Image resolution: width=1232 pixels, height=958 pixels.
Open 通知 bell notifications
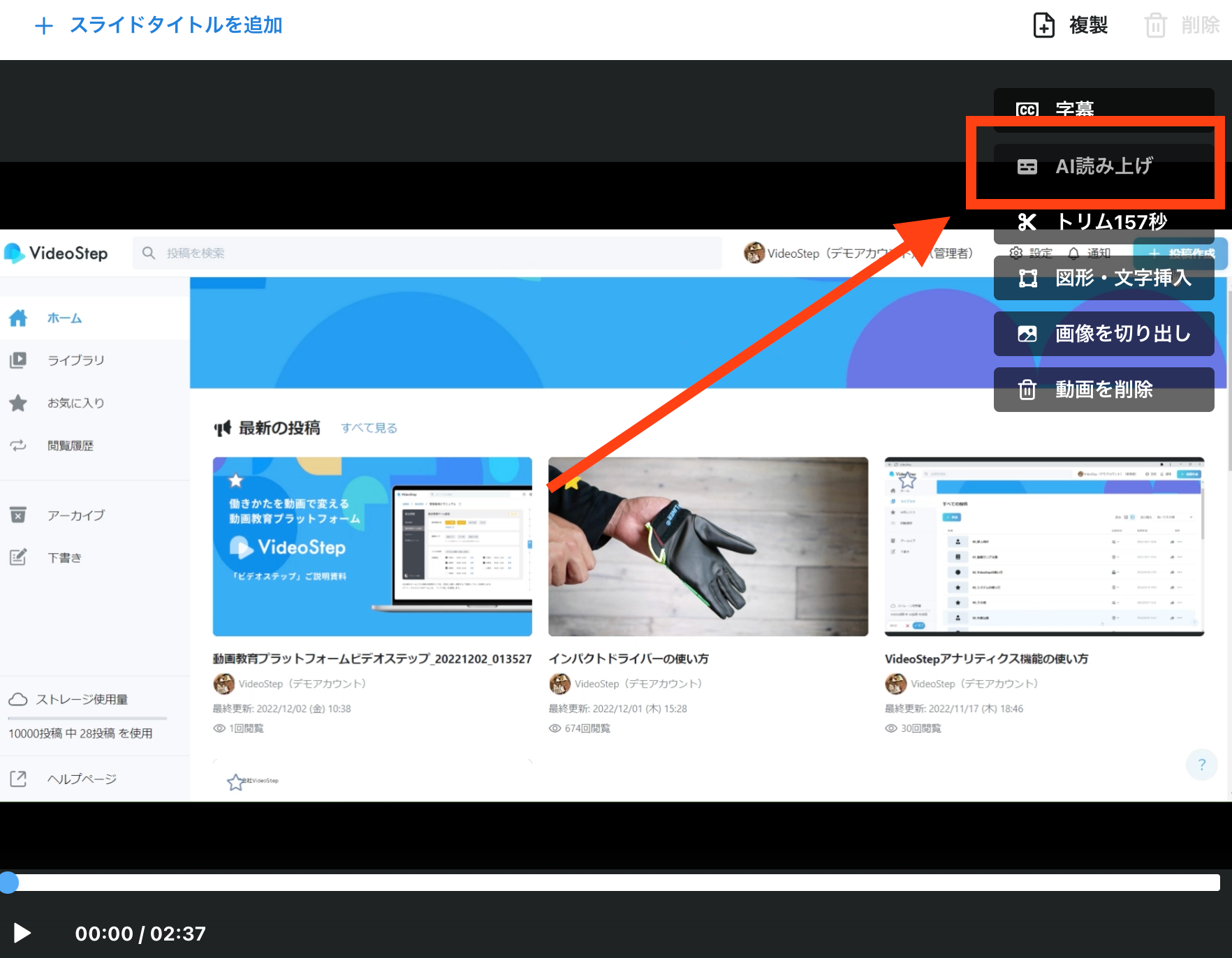click(x=1089, y=253)
